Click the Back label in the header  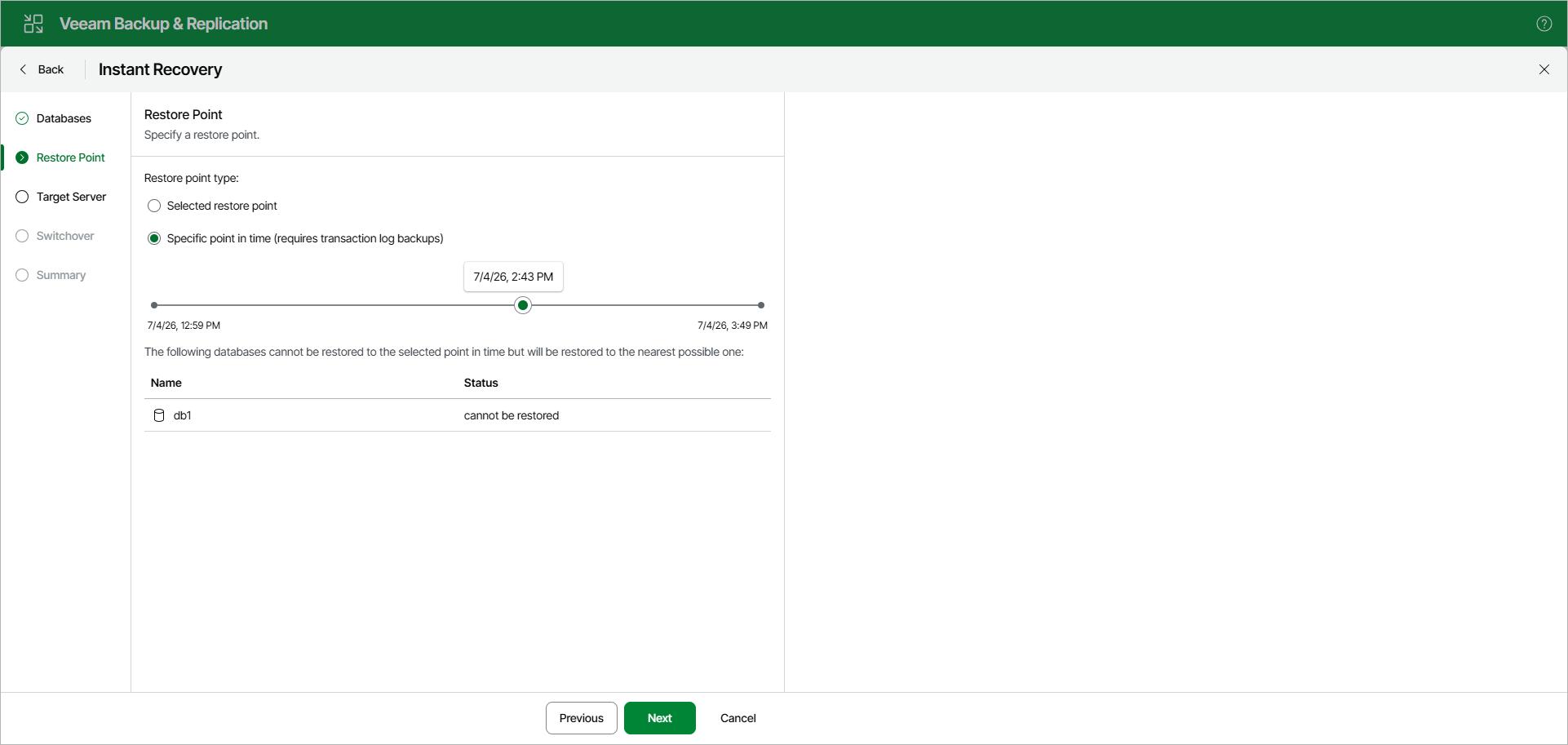coord(51,69)
